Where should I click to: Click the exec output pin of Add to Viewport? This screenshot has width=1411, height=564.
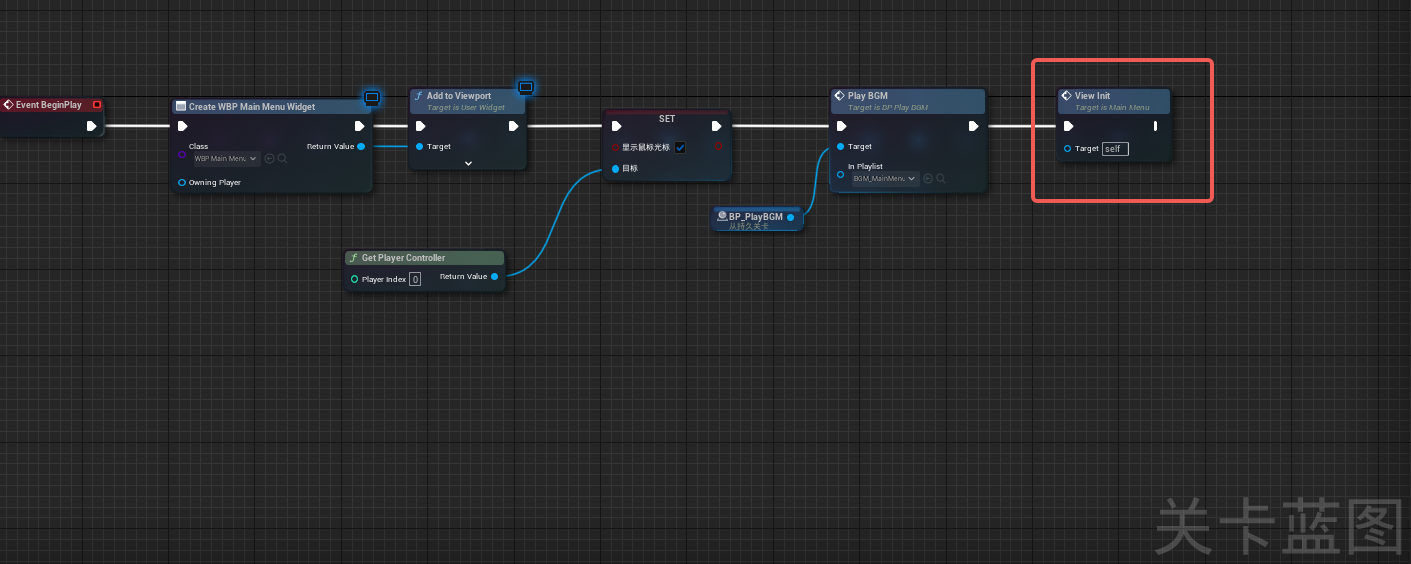[513, 126]
